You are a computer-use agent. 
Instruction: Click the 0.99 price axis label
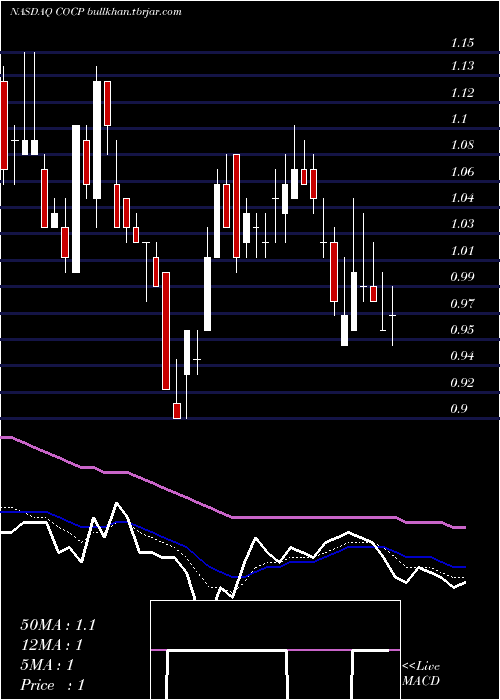(462, 277)
